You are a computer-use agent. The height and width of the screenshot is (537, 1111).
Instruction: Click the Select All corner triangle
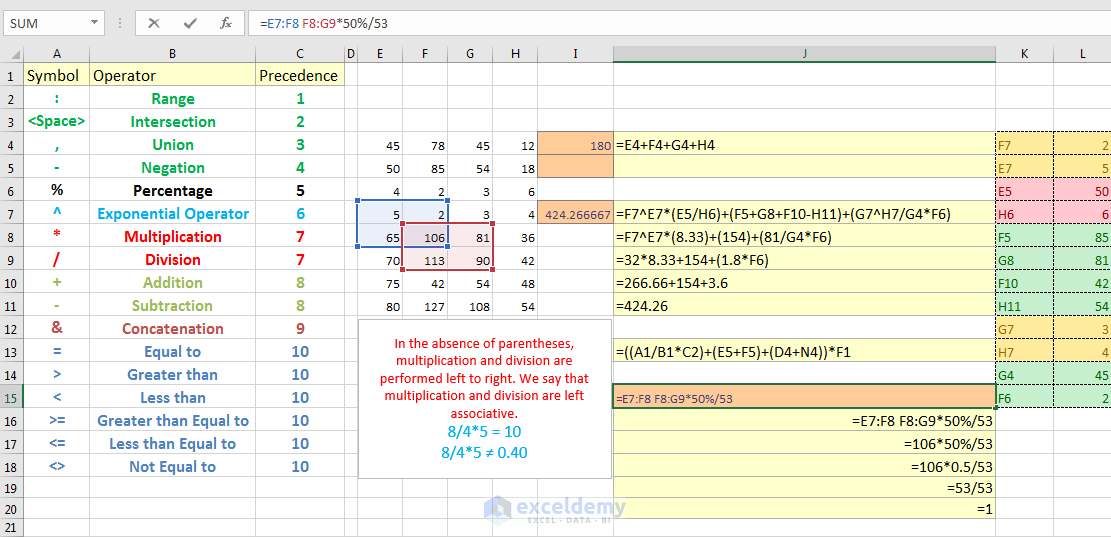(13, 54)
